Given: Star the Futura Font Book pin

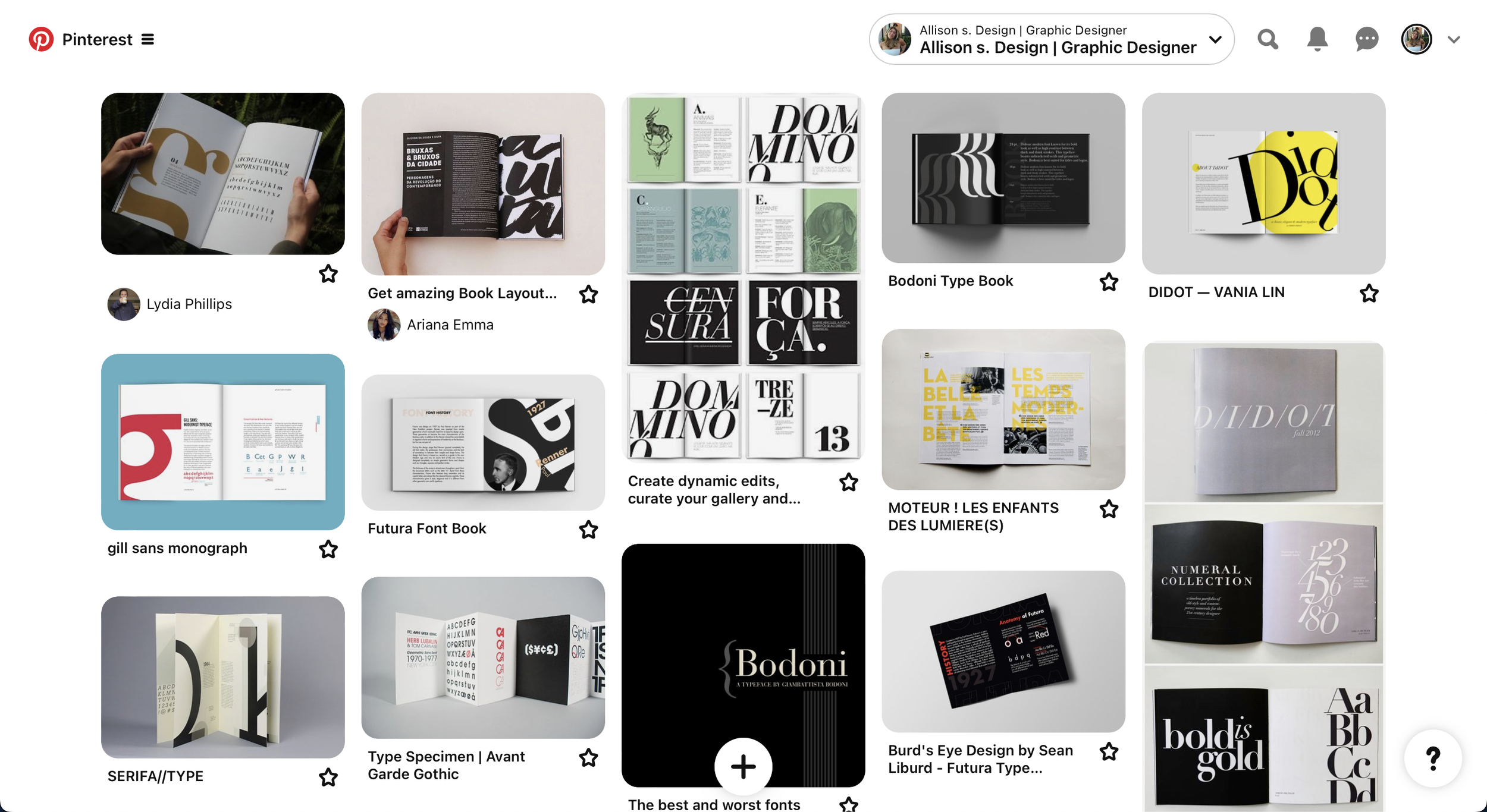Looking at the screenshot, I should (588, 529).
